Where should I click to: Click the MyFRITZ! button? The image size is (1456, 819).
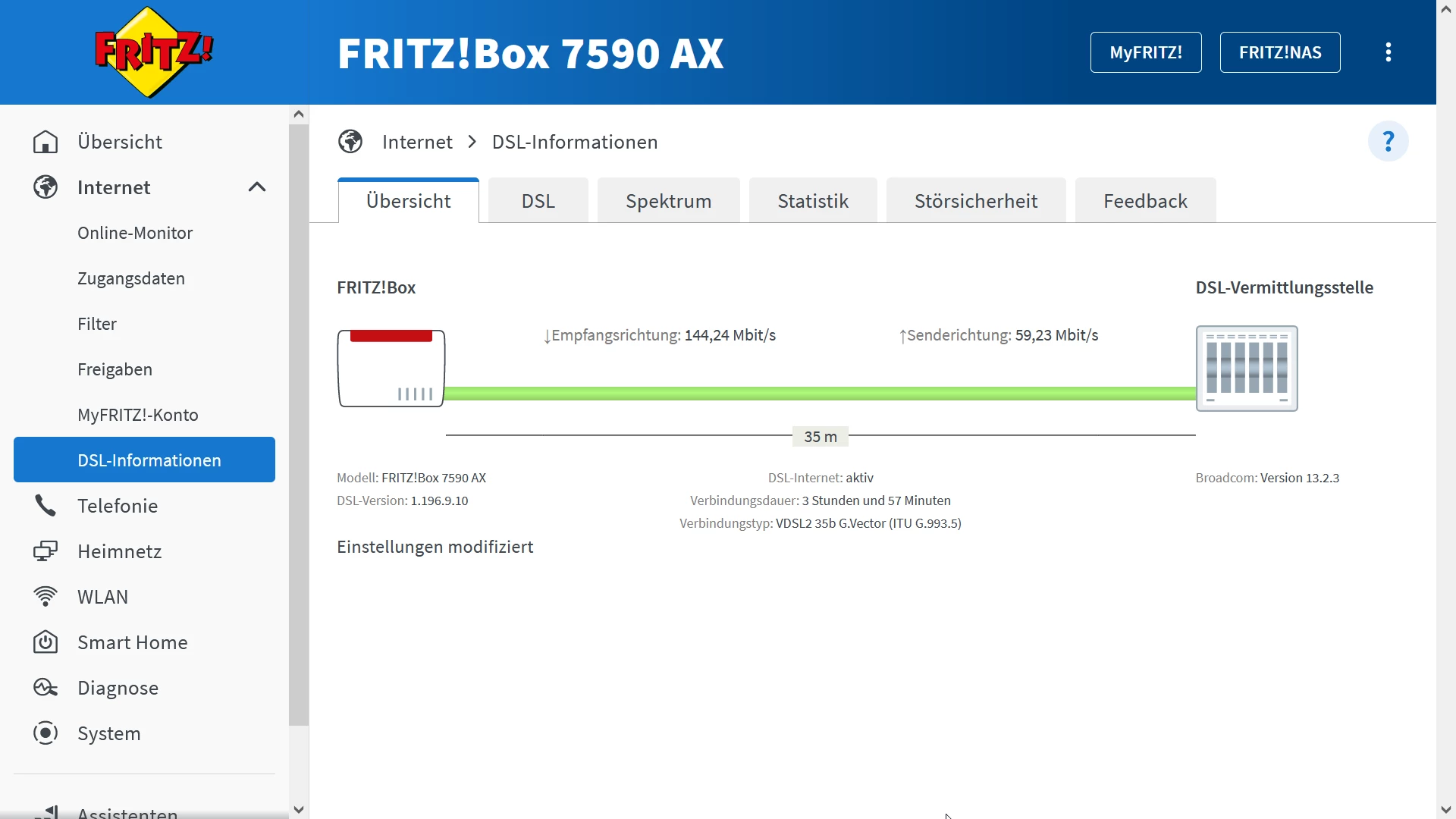point(1145,52)
